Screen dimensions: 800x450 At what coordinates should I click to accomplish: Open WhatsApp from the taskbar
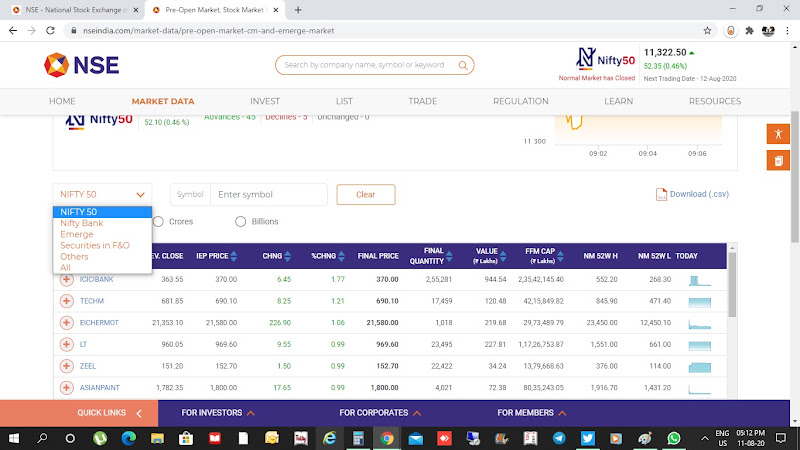pyautogui.click(x=674, y=438)
